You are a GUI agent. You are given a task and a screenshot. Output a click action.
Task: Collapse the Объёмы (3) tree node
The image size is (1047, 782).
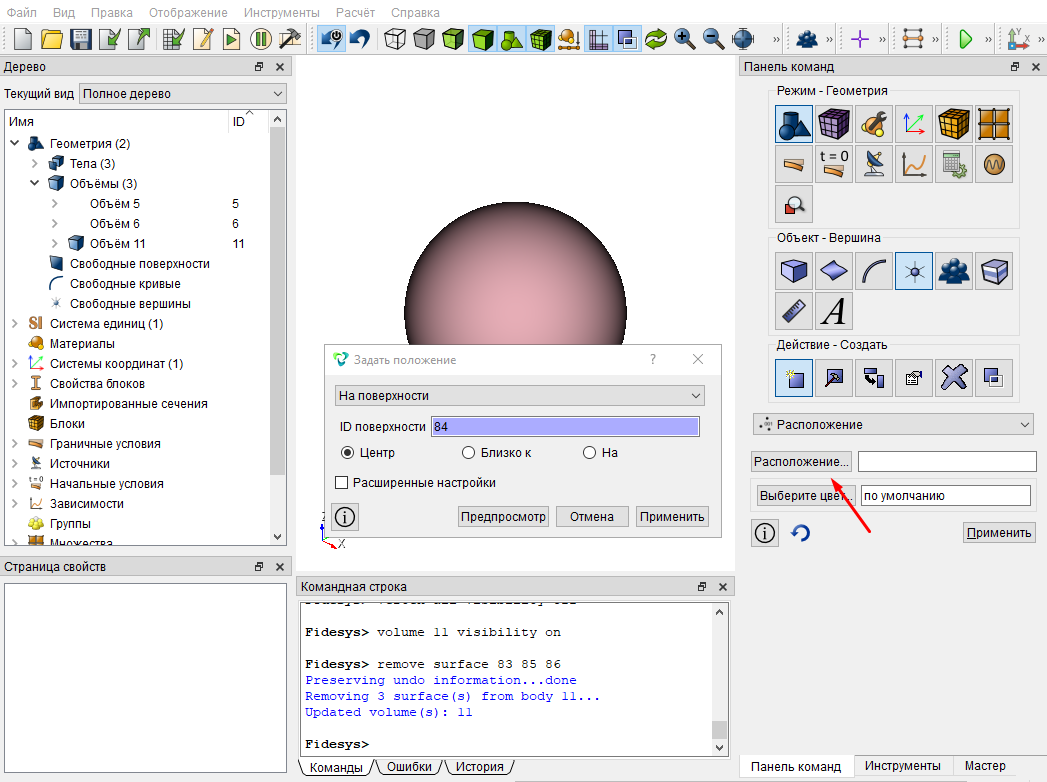point(35,183)
